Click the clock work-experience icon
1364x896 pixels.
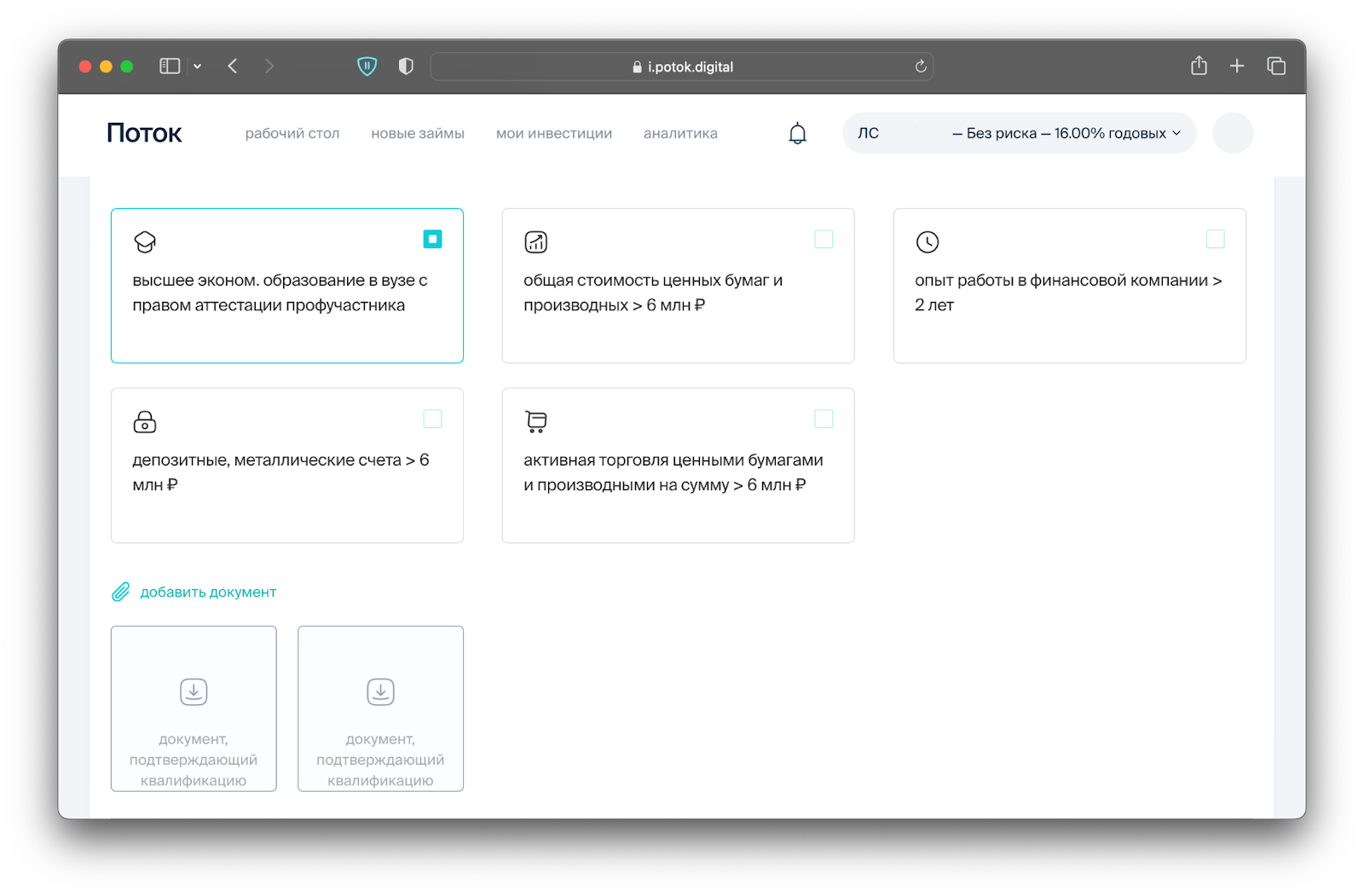click(928, 242)
